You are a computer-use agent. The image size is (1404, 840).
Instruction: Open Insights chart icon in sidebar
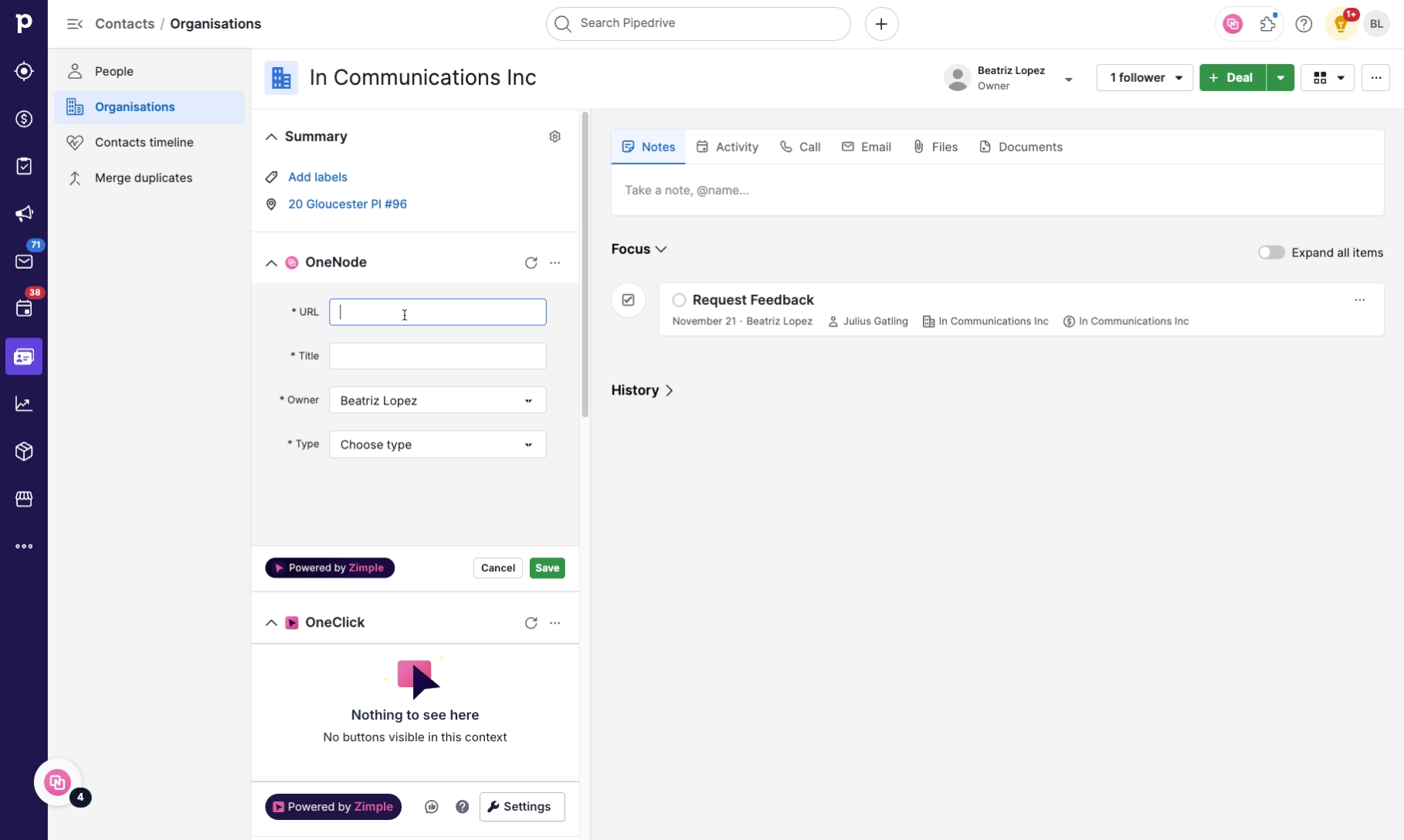[24, 404]
